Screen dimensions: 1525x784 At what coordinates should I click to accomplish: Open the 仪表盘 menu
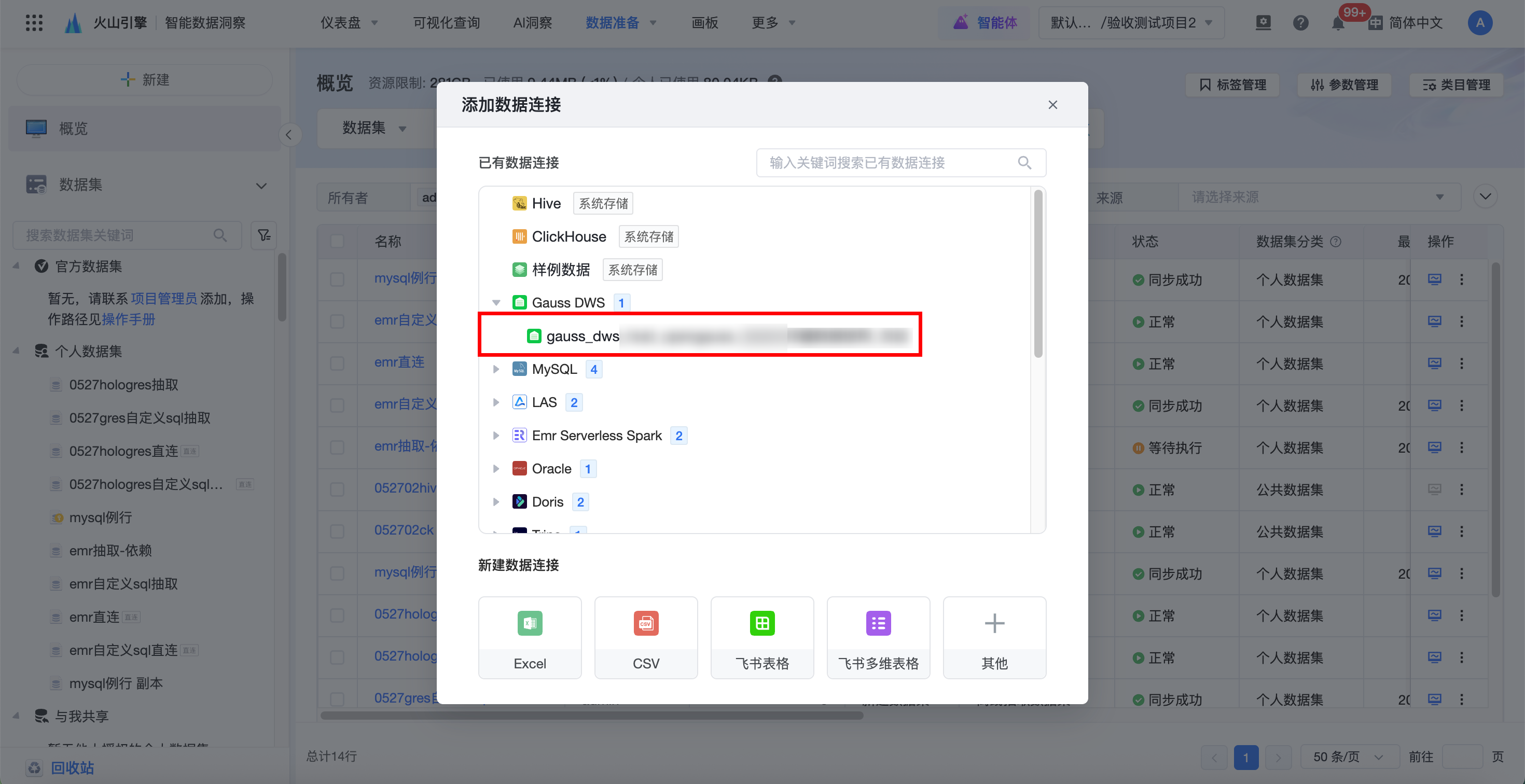pyautogui.click(x=348, y=22)
